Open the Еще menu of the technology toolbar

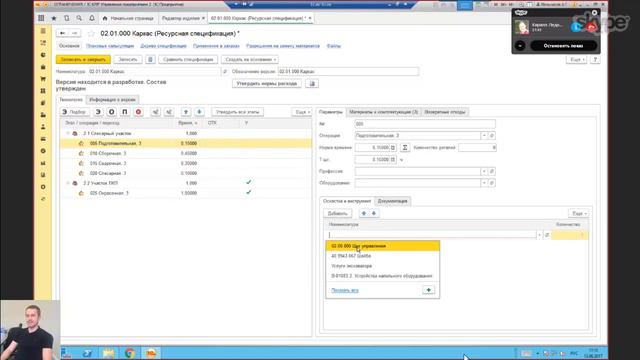coord(302,112)
